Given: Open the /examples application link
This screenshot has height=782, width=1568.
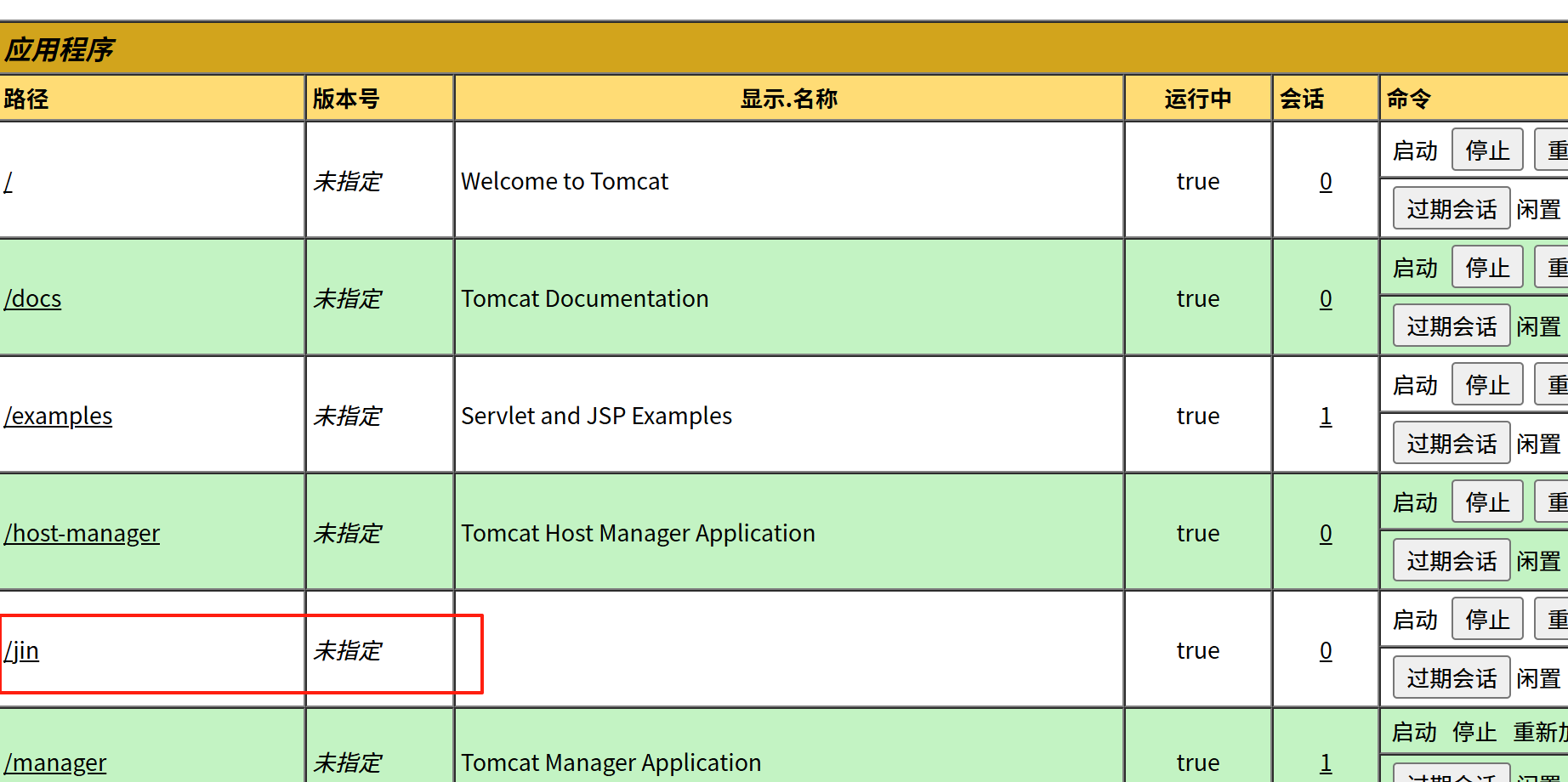Looking at the screenshot, I should 58,416.
